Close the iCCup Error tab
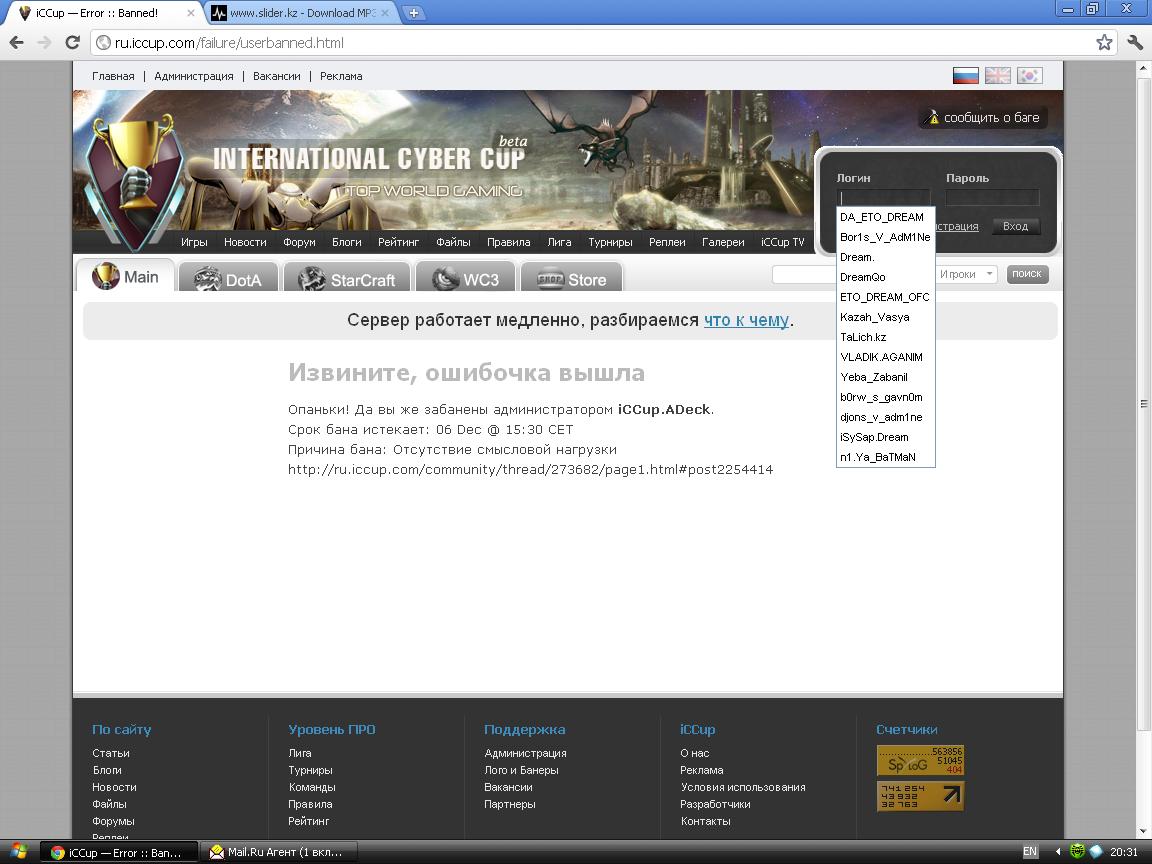 (x=191, y=13)
